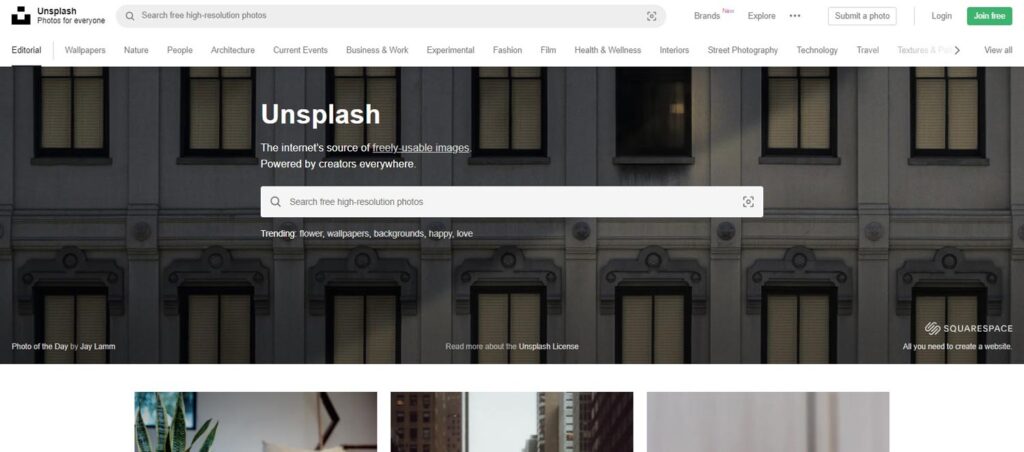Select the Technology category

tap(817, 50)
